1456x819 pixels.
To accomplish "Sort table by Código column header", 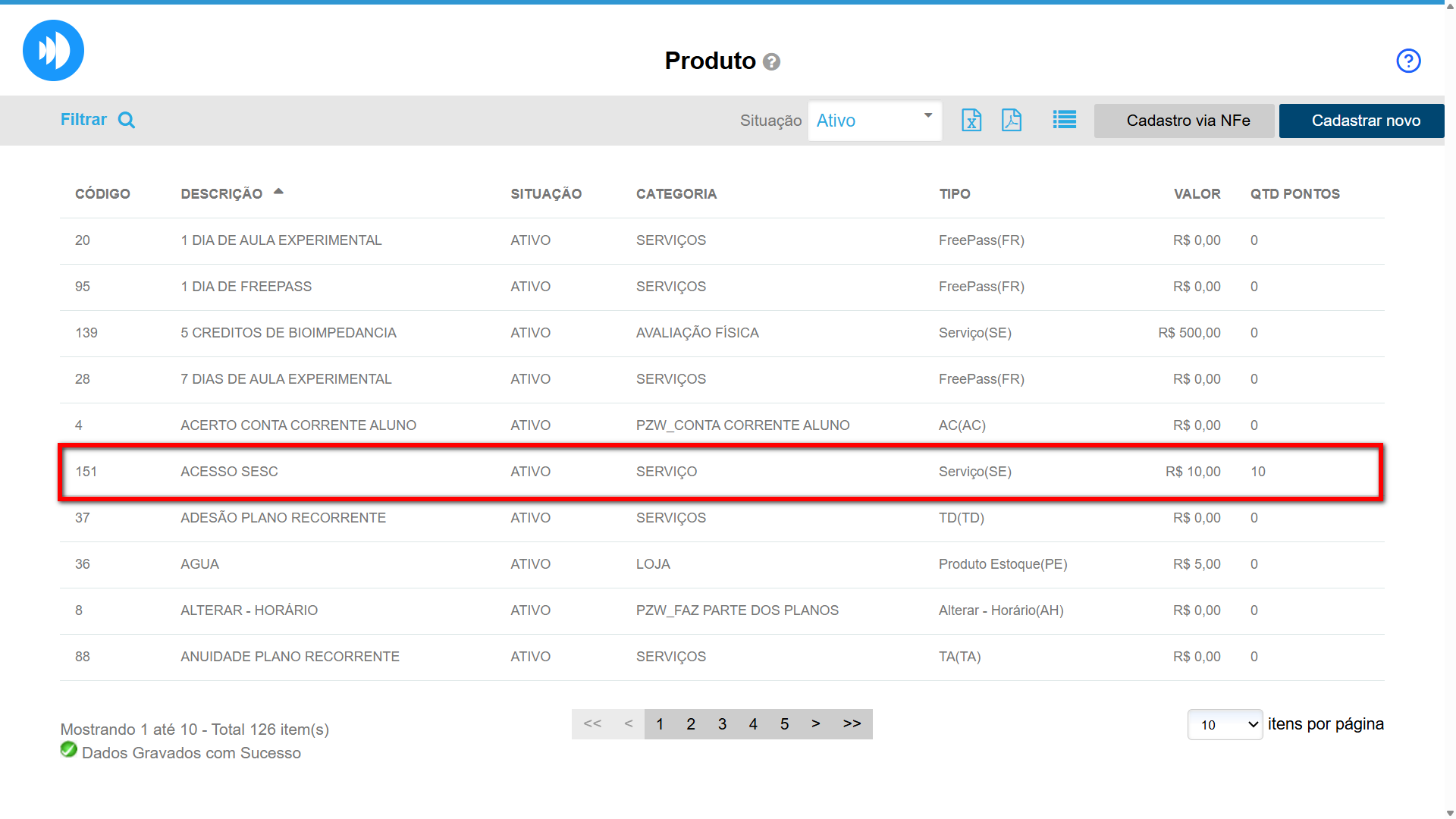I will click(x=102, y=194).
